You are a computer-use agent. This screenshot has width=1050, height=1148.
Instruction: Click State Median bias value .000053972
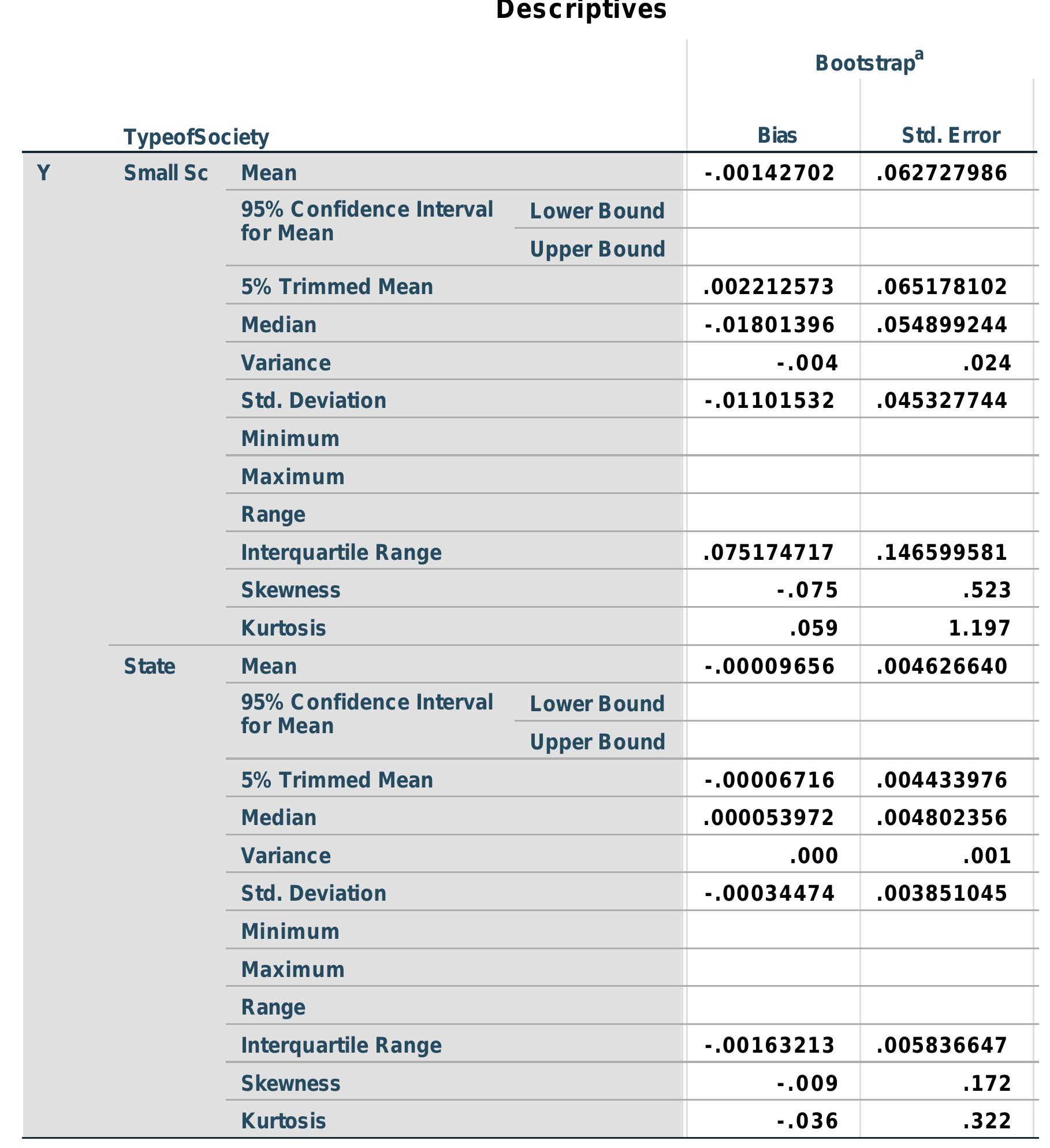tap(769, 818)
